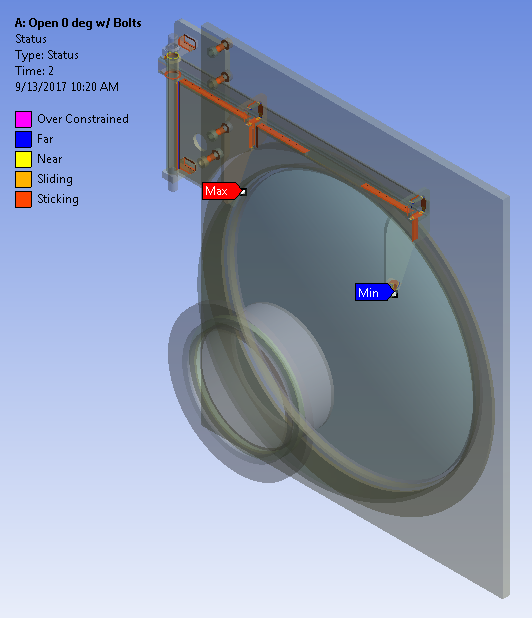Select the red Max probe label

click(x=222, y=191)
